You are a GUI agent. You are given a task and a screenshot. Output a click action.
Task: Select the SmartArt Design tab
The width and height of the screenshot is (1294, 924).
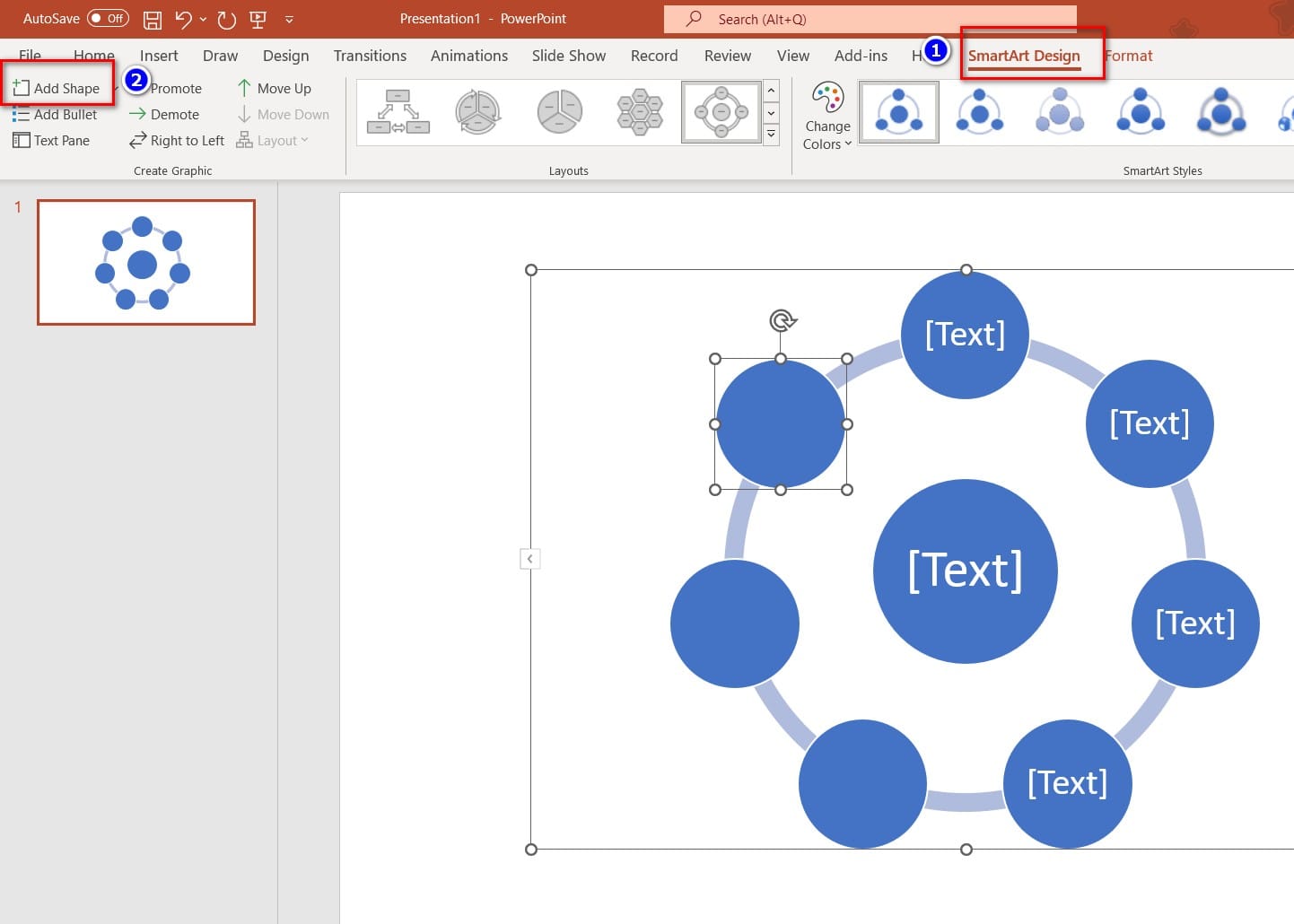point(1024,56)
